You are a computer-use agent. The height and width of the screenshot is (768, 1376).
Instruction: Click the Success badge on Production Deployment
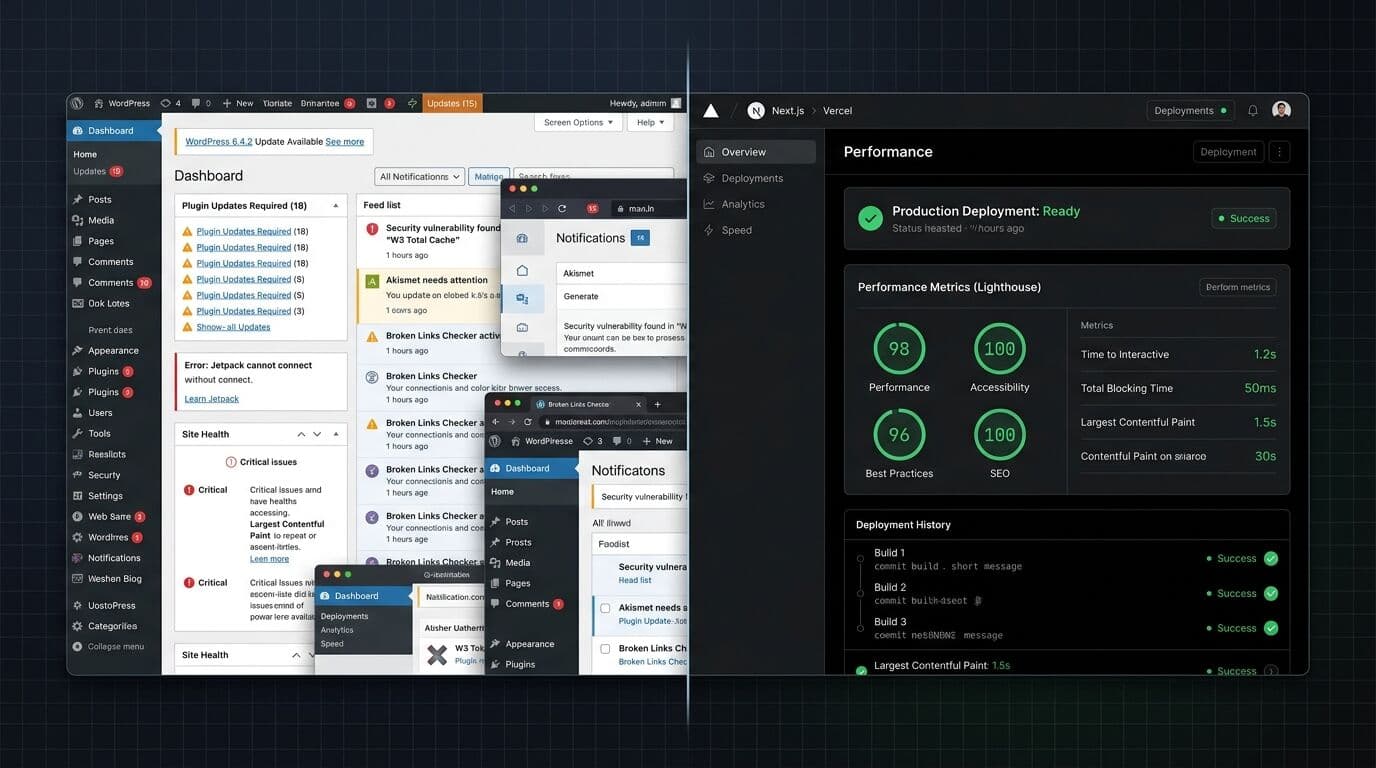pos(1244,218)
